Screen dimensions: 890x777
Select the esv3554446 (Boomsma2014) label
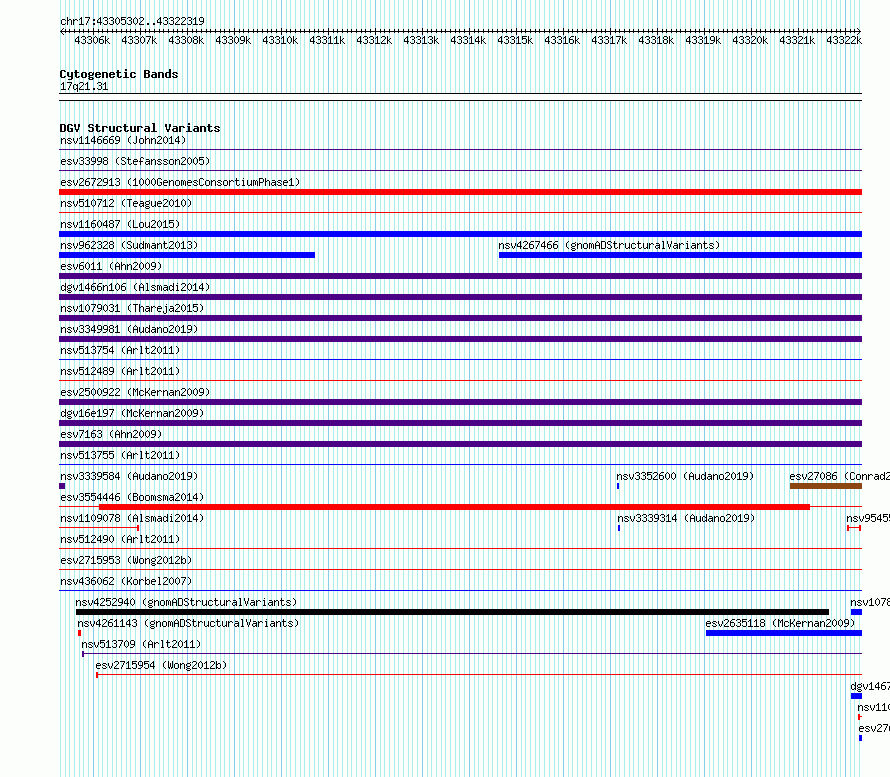point(132,497)
